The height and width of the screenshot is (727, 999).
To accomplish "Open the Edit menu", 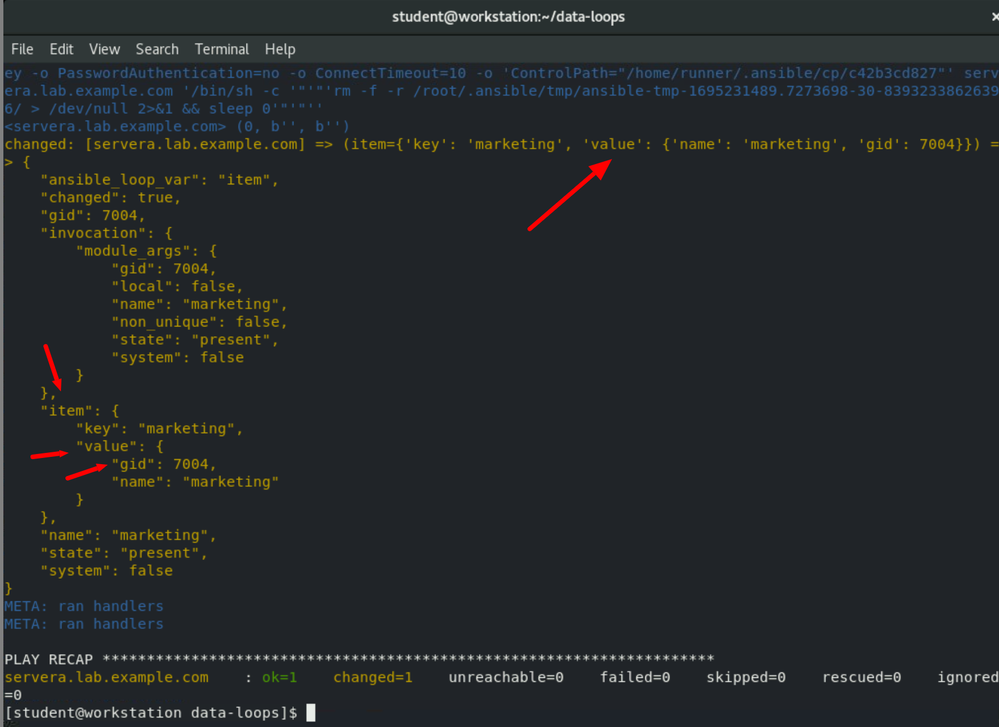I will coord(62,49).
